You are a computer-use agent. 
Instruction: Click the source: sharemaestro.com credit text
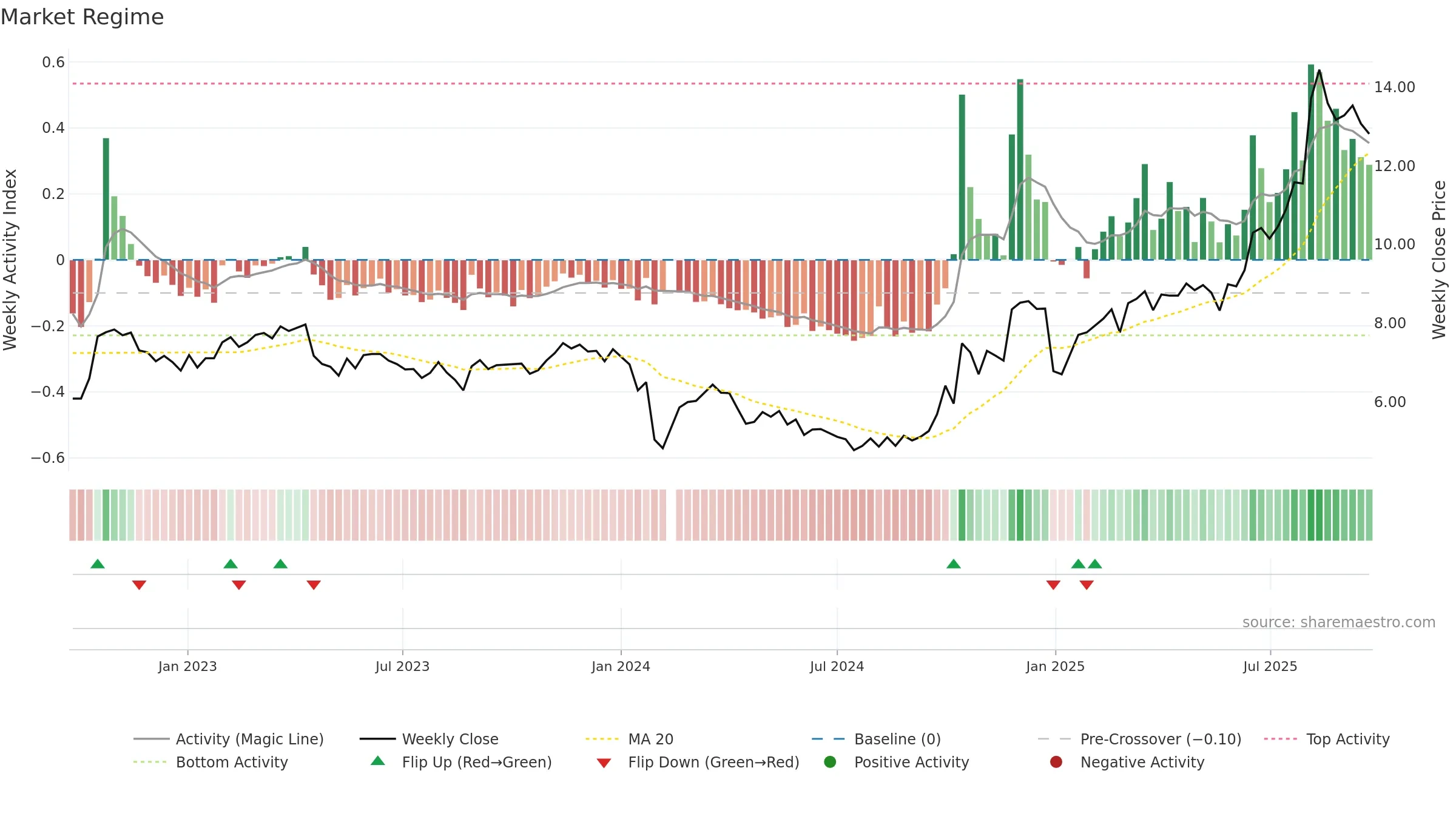[x=1339, y=622]
